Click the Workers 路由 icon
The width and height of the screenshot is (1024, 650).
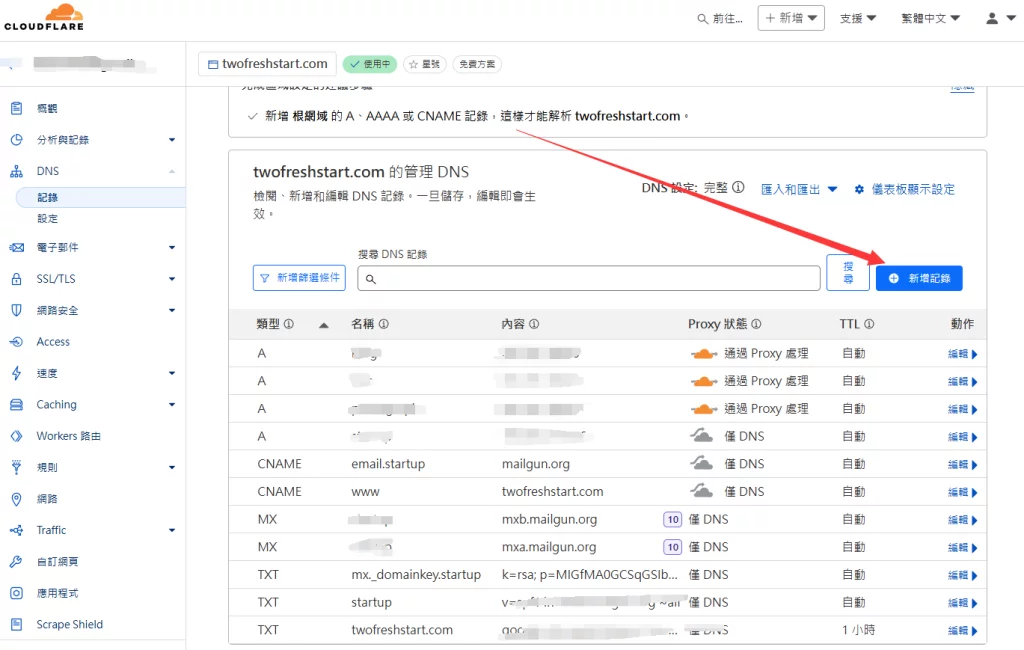[x=16, y=436]
